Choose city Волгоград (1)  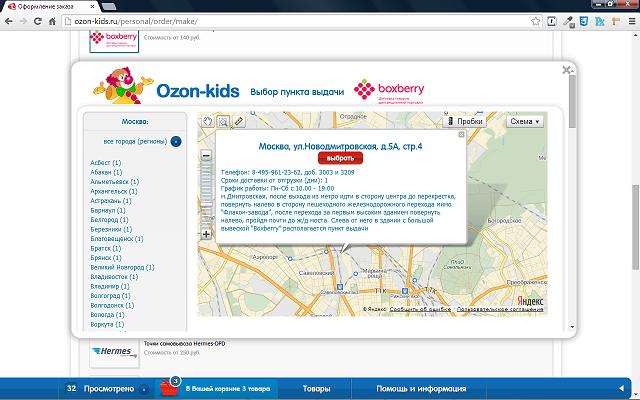point(110,296)
